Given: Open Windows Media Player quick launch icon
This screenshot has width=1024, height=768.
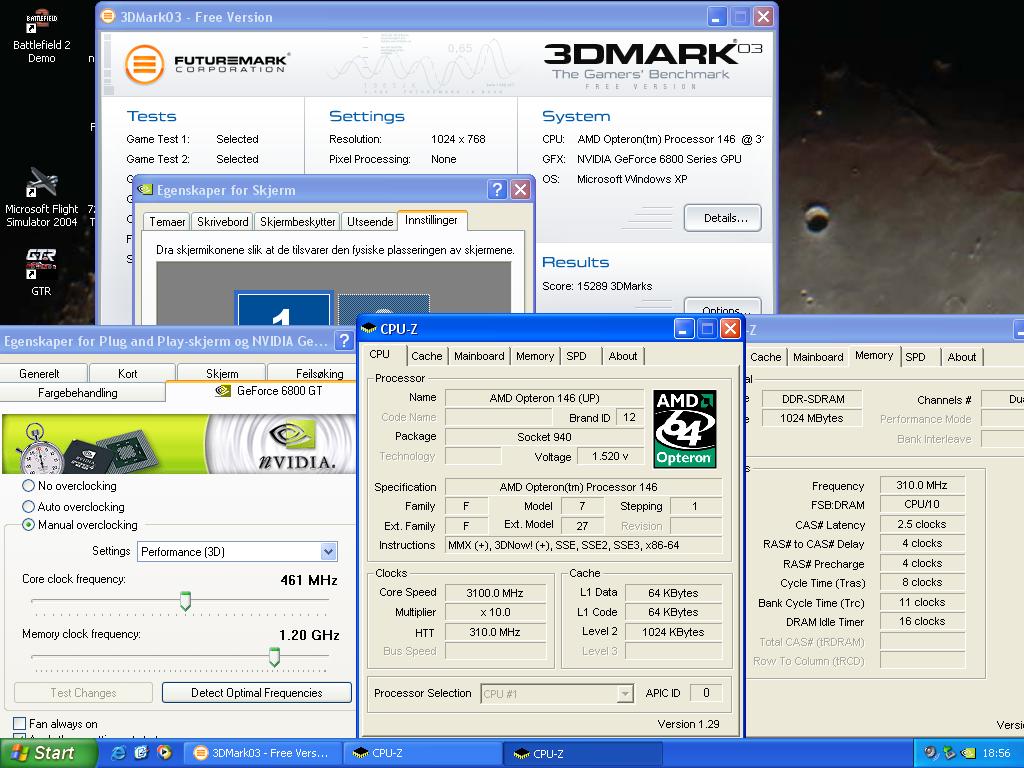Looking at the screenshot, I should [164, 753].
